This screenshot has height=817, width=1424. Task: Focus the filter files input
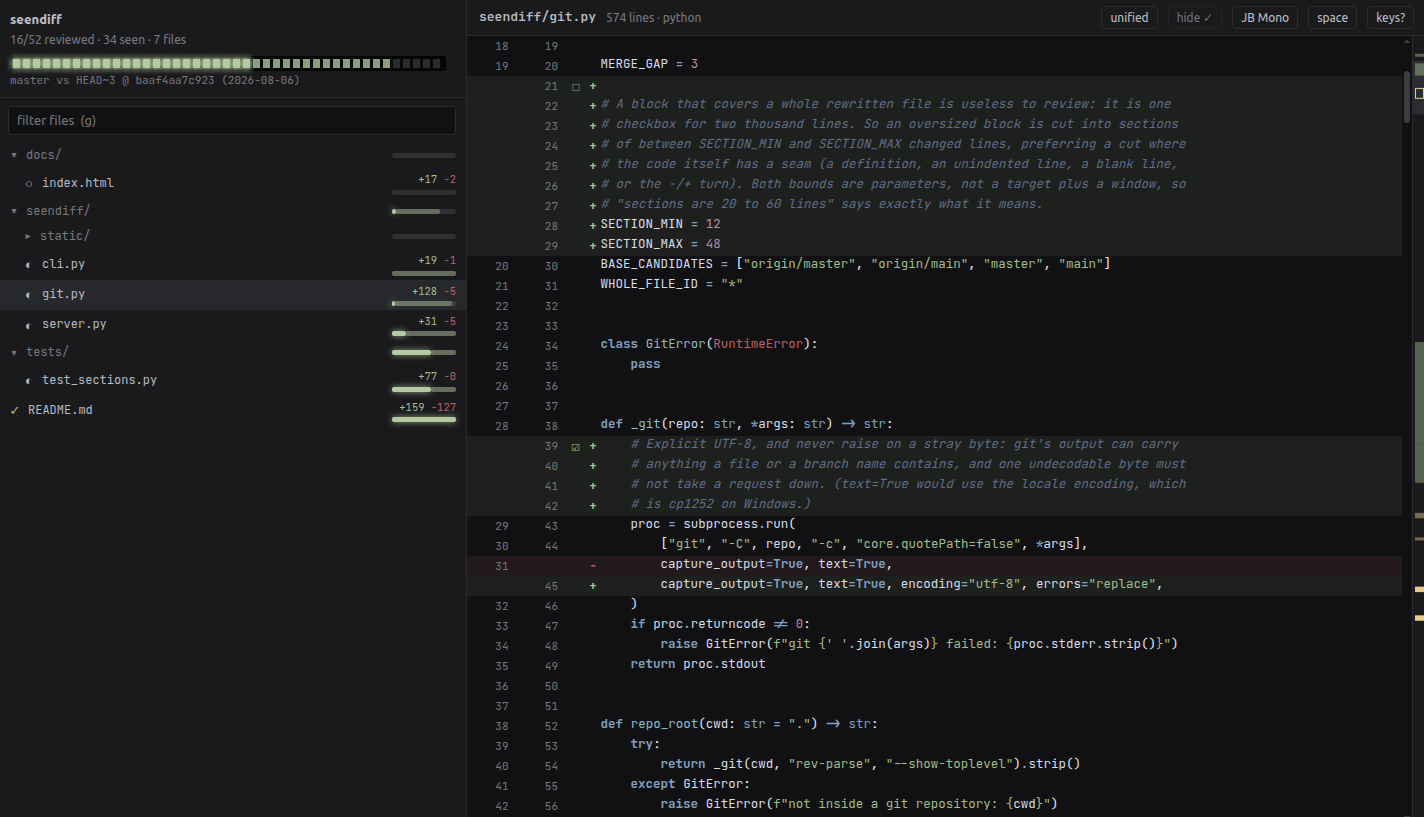point(232,120)
